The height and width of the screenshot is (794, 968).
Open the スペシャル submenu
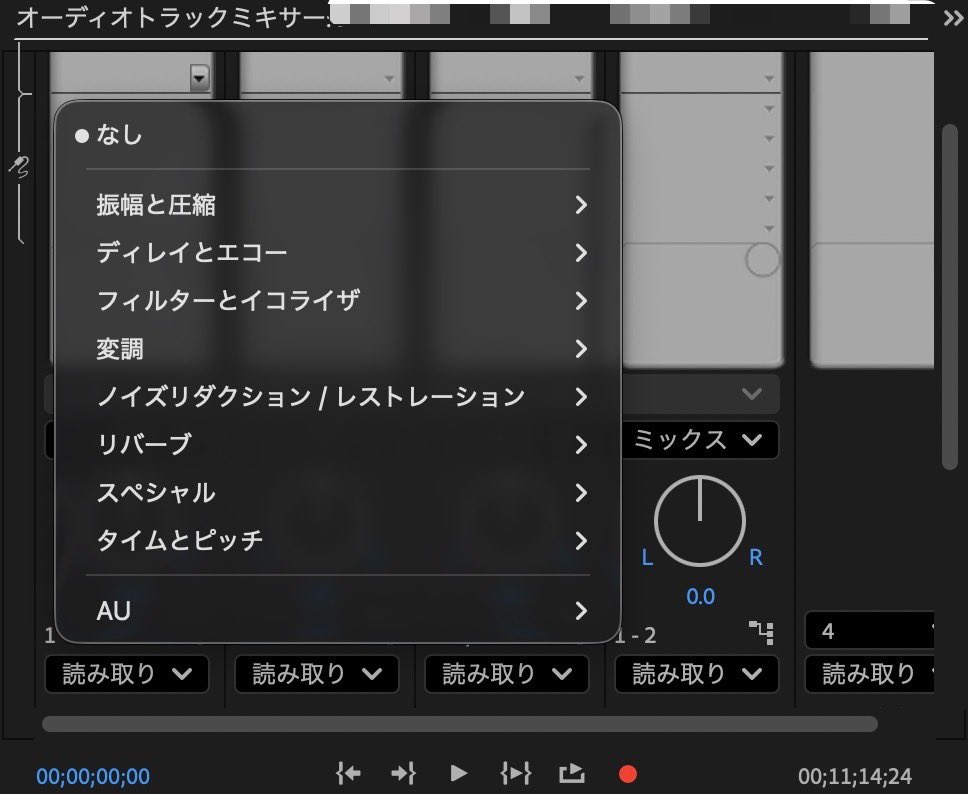click(338, 493)
